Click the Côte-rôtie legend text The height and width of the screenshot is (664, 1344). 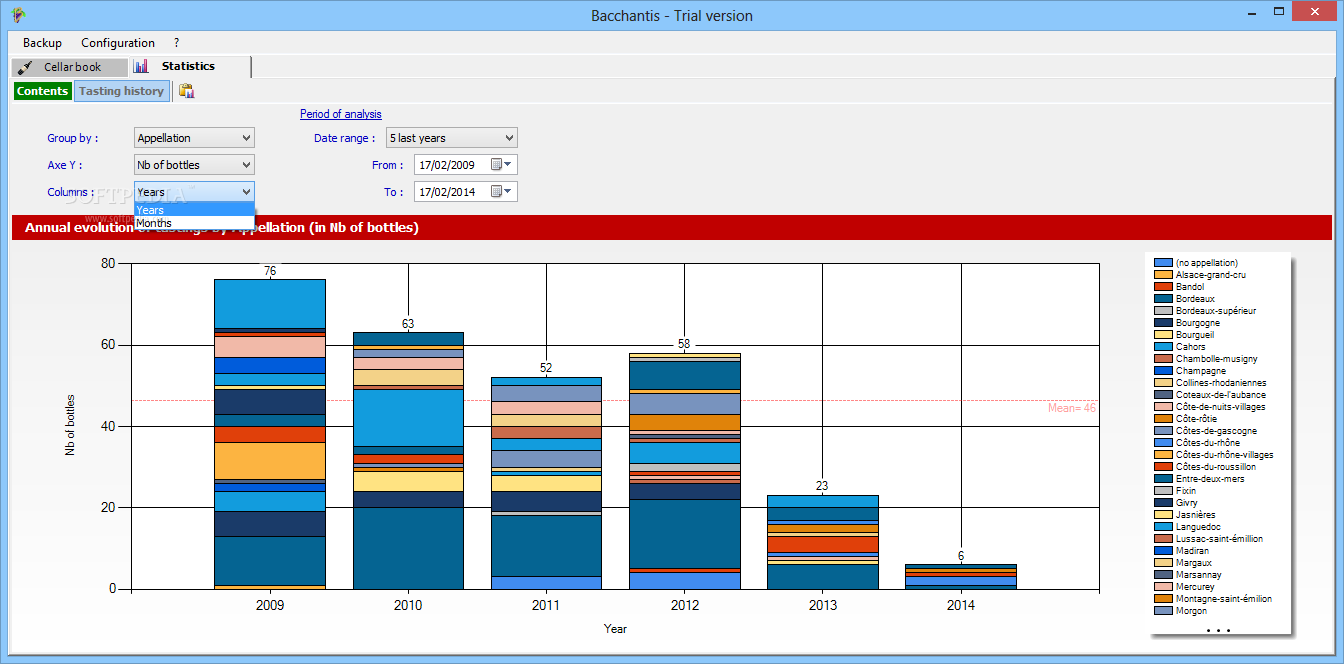[1196, 419]
